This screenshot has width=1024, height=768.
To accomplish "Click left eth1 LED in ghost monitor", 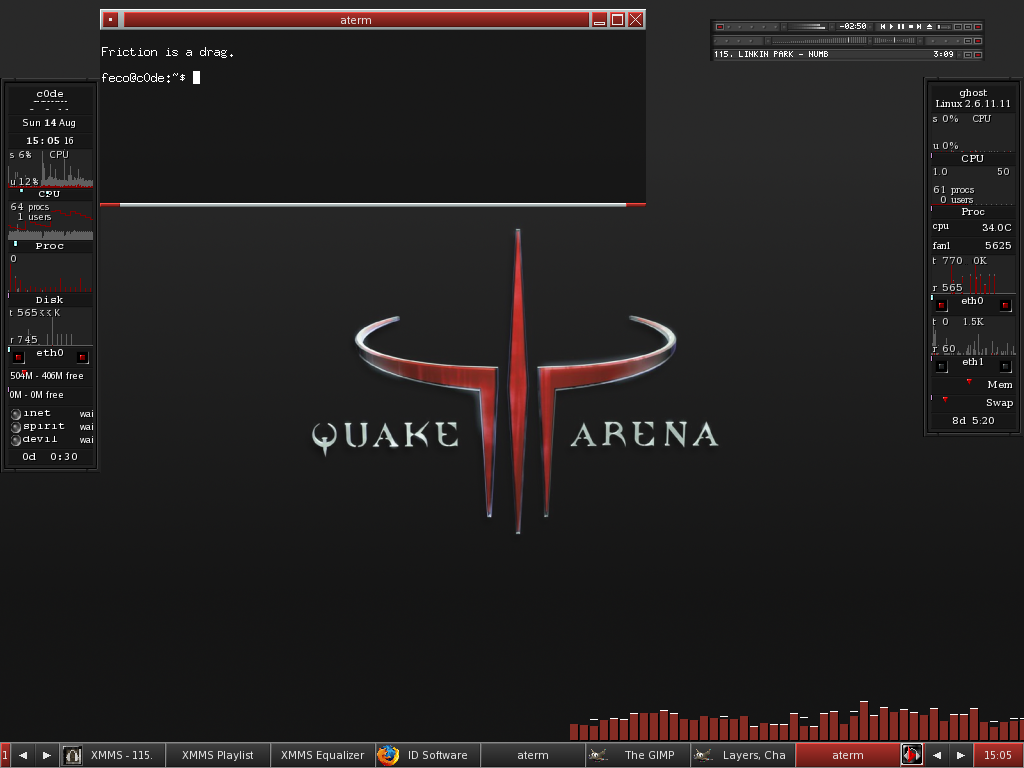I will pos(941,366).
